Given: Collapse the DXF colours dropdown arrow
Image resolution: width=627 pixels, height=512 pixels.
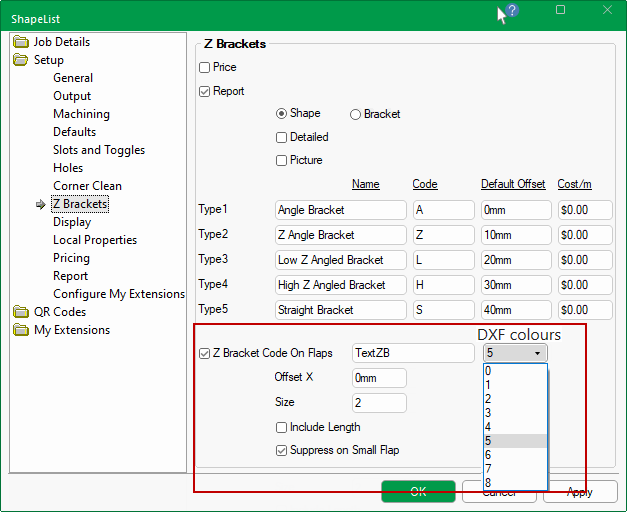Looking at the screenshot, I should click(x=537, y=353).
